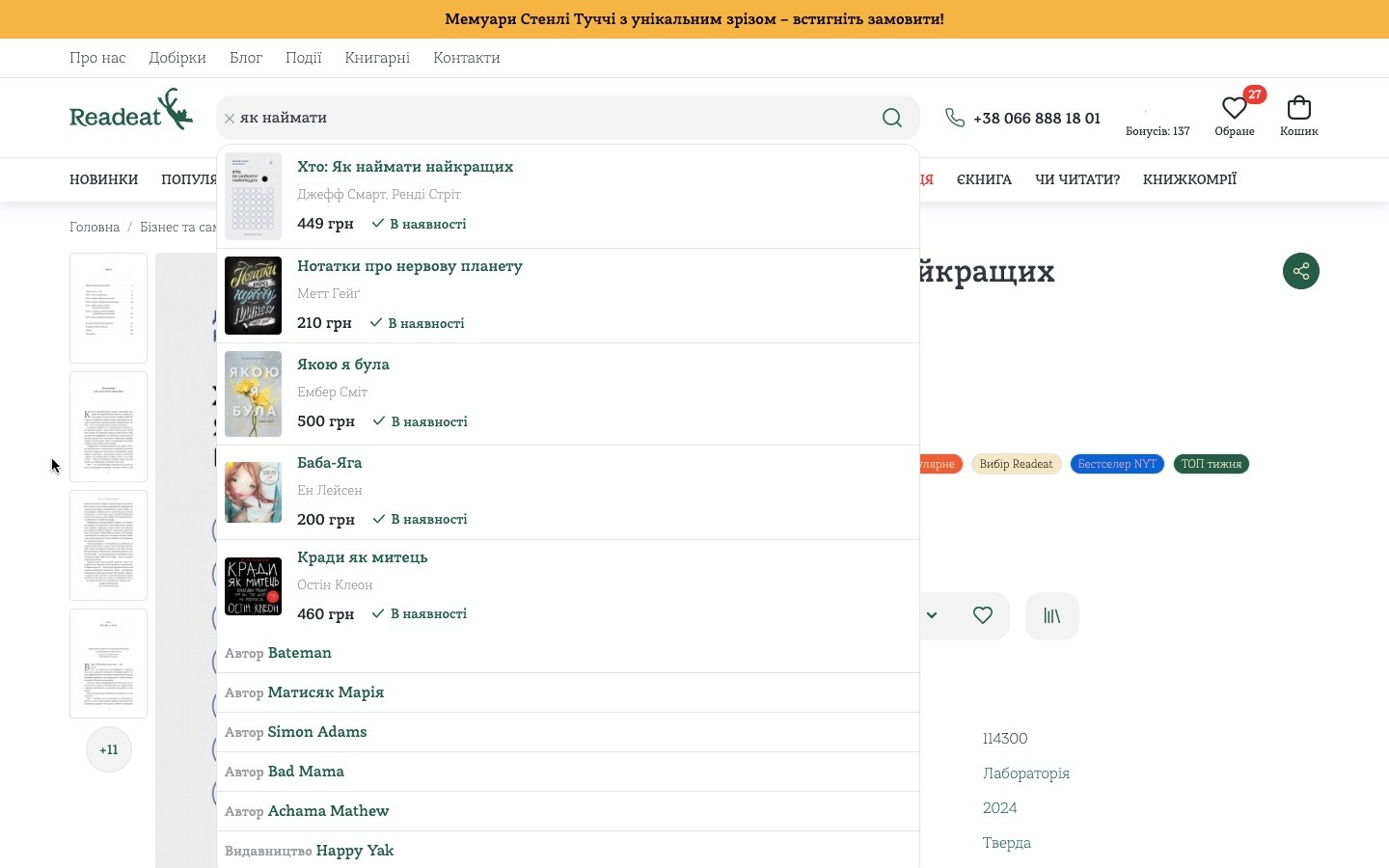Click the Бонусів: 137 label

click(x=1157, y=131)
